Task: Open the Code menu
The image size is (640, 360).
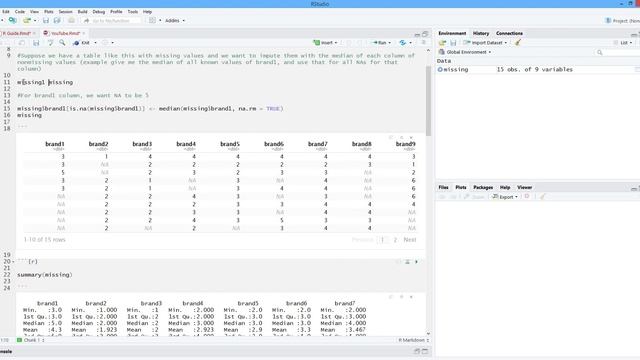Action: click(20, 12)
